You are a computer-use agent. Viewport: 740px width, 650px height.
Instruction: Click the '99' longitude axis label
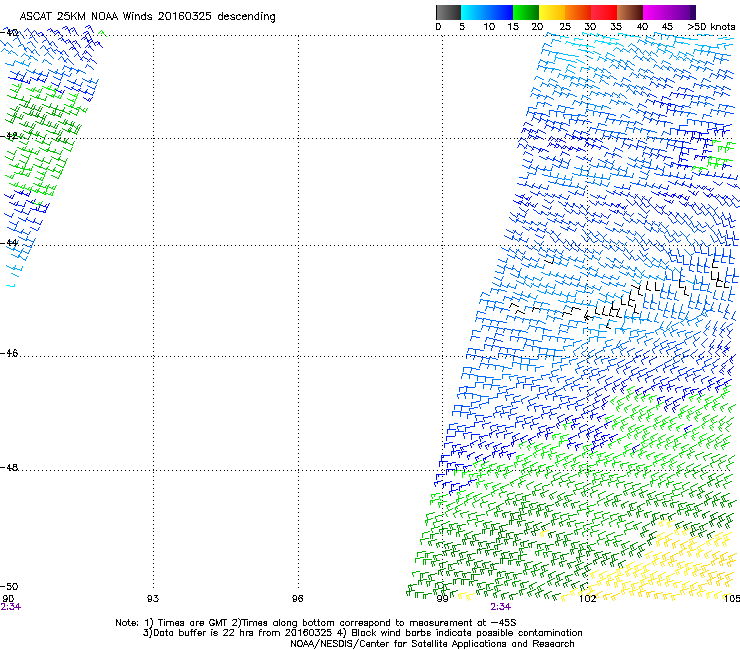point(442,599)
